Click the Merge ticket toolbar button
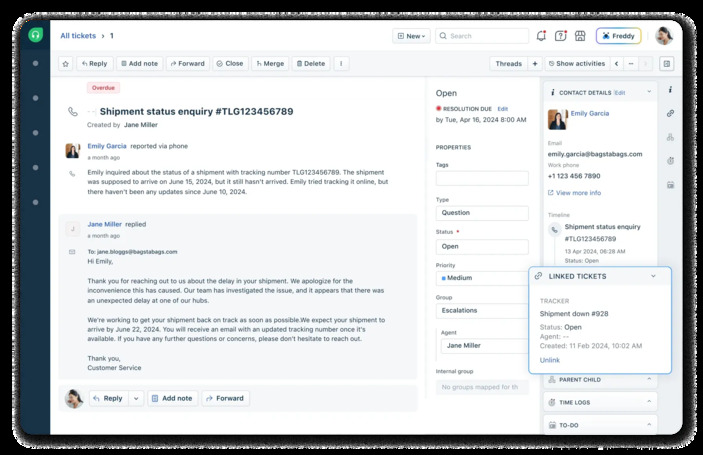The image size is (703, 455). 269,63
